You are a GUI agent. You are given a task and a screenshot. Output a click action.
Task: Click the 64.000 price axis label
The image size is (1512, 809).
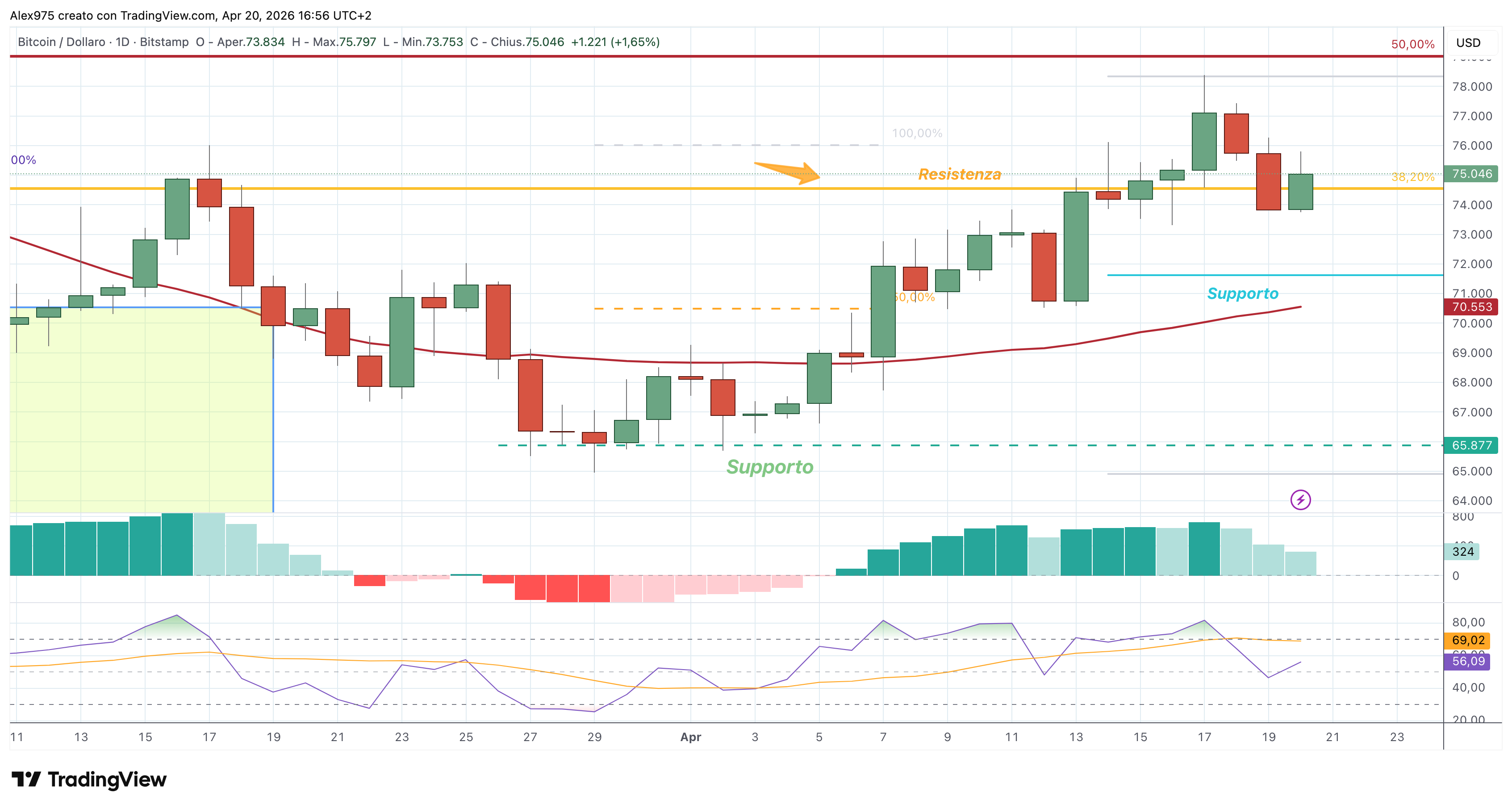pyautogui.click(x=1471, y=501)
